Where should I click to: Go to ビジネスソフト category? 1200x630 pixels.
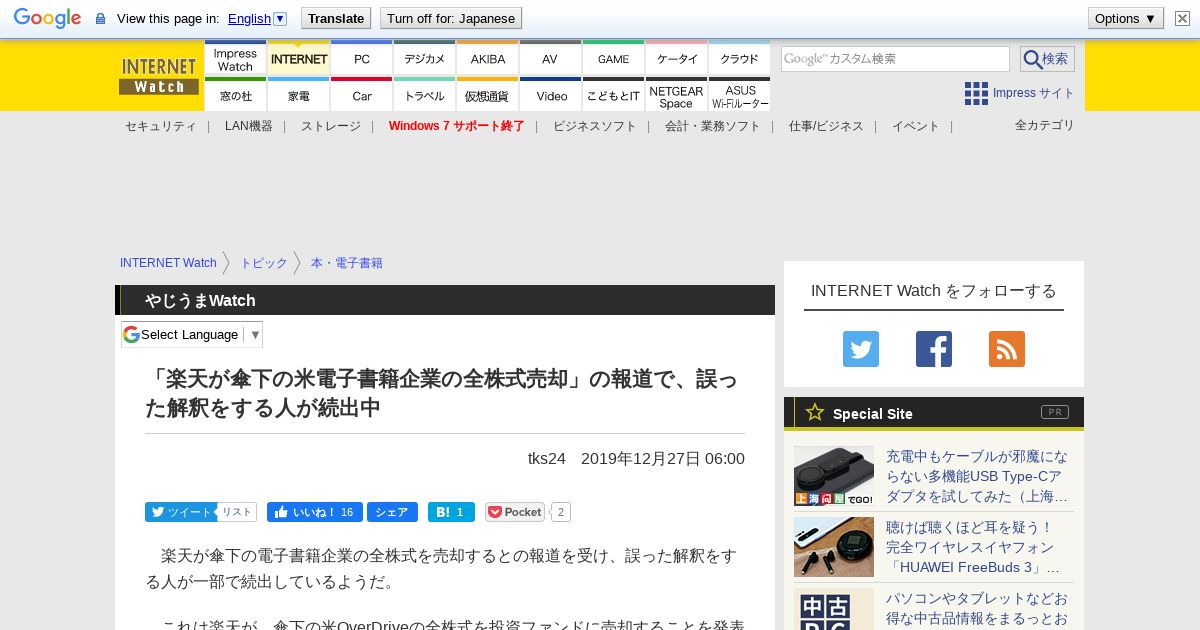[x=595, y=126]
